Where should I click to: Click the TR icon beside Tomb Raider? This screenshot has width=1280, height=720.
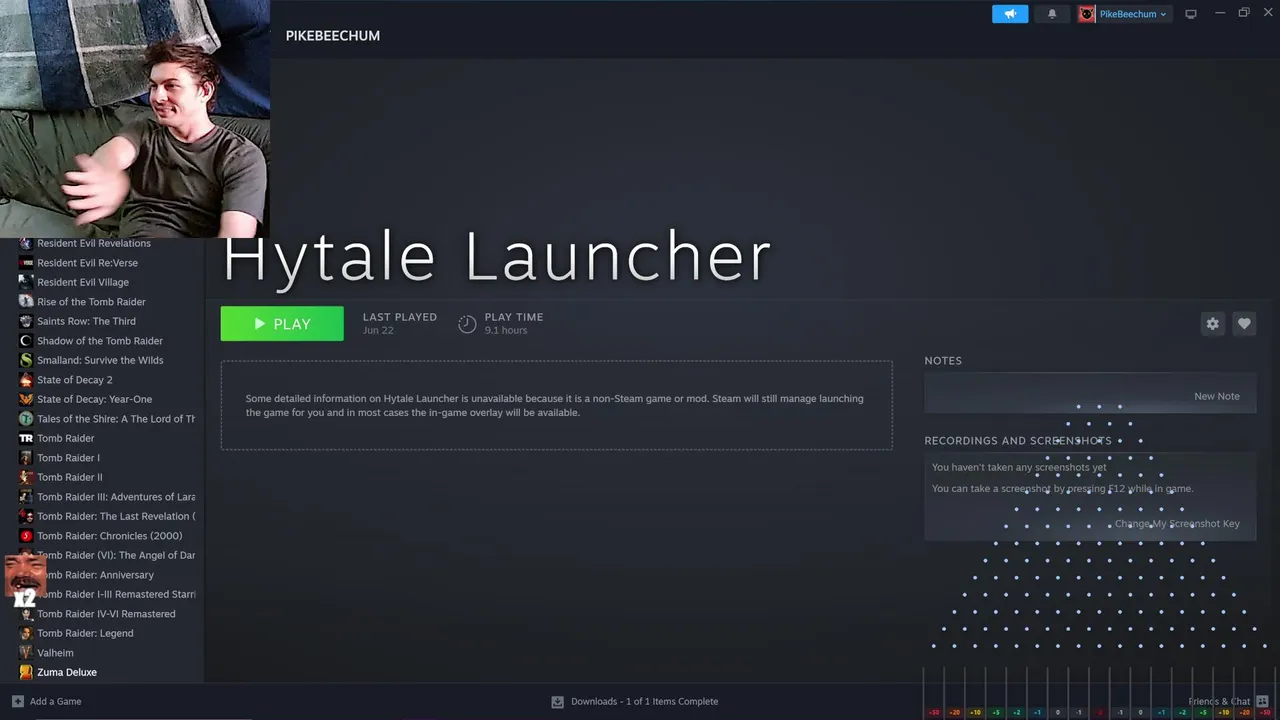click(26, 438)
